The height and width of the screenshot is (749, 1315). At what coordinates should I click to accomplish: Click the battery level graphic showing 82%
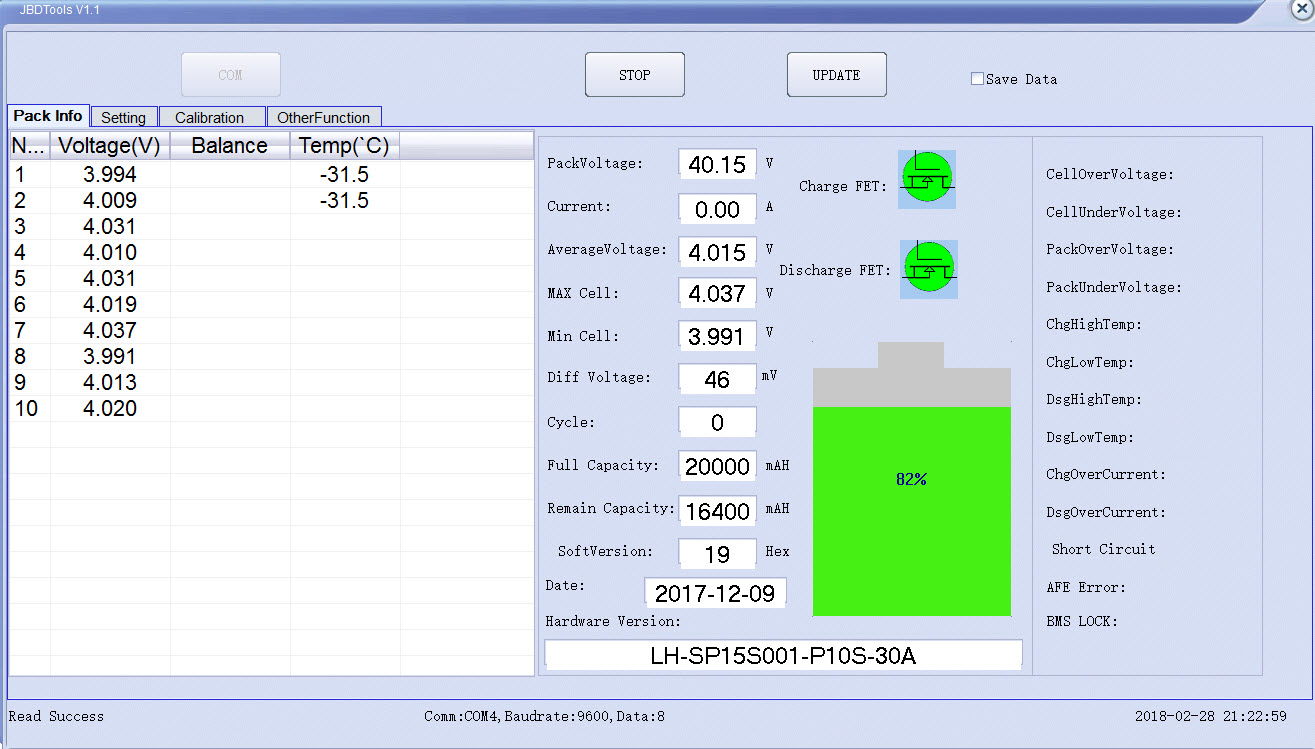912,479
